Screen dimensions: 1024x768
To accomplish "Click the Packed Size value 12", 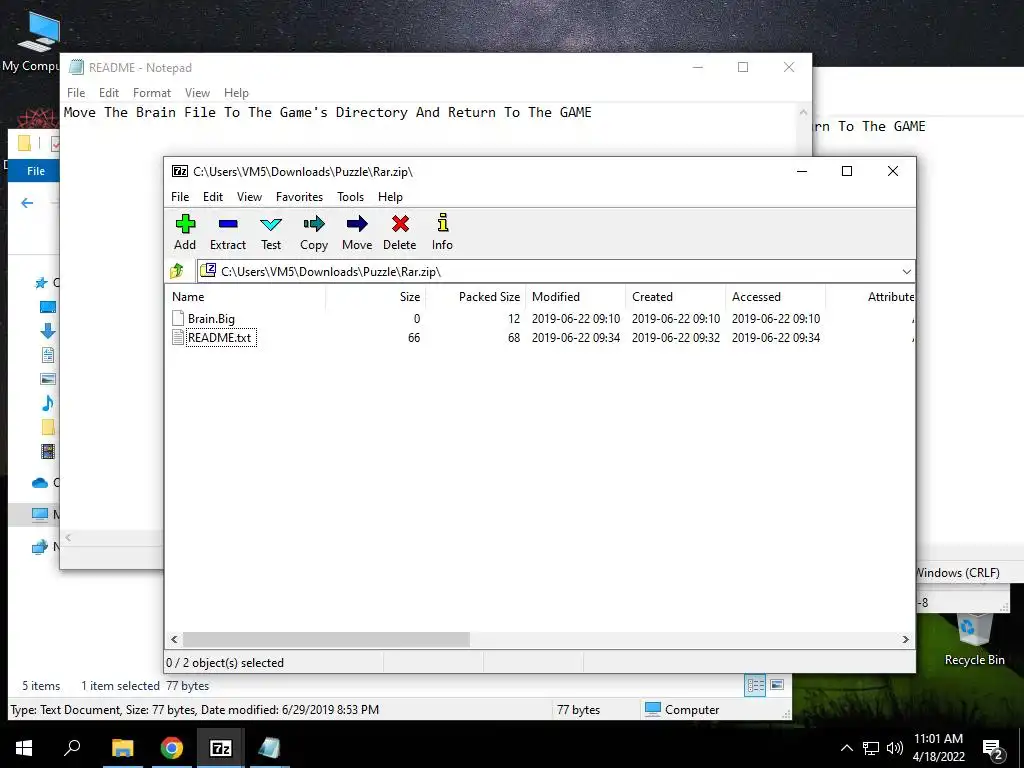I will (x=514, y=319).
